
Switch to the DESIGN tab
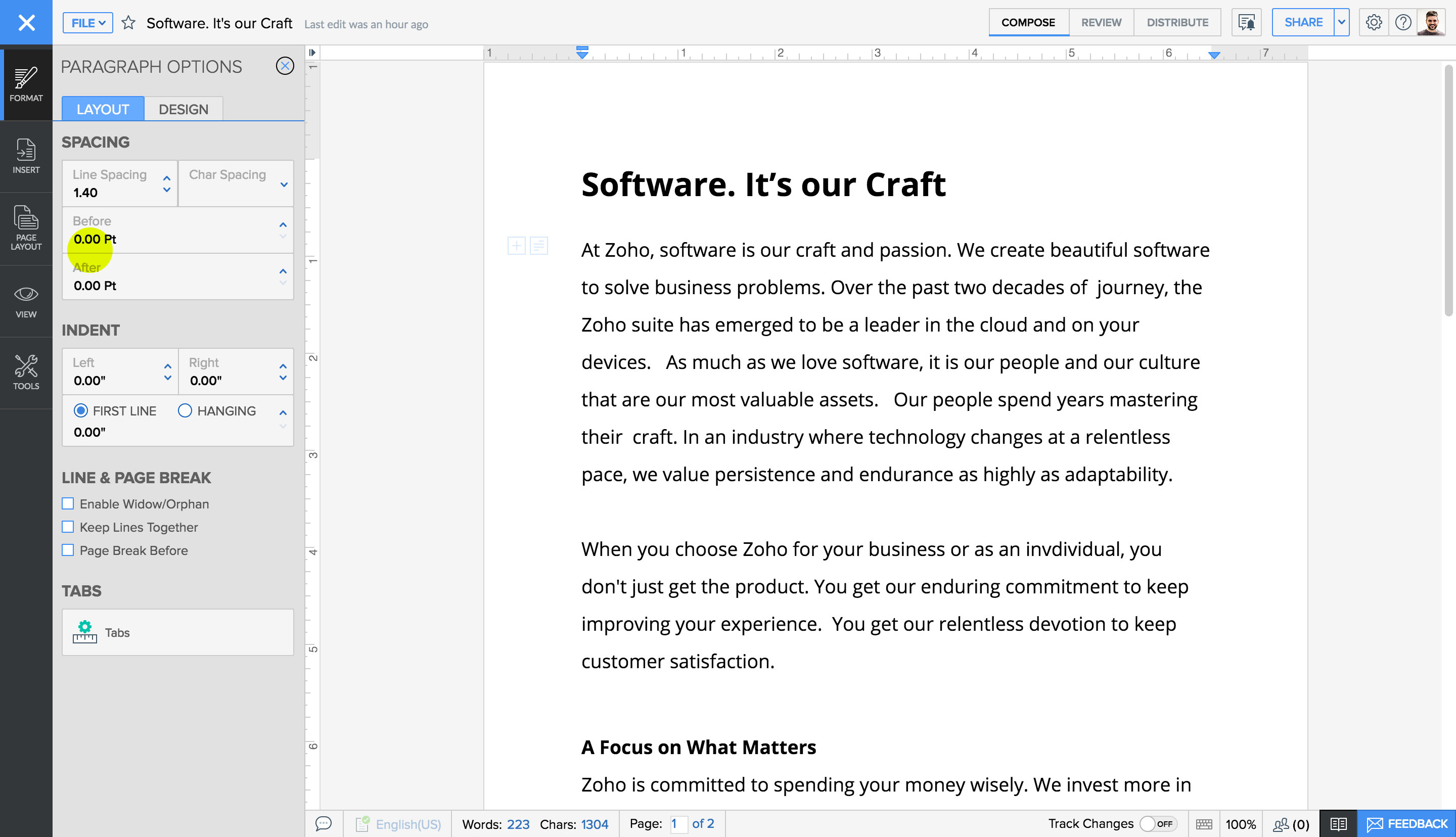tap(183, 108)
